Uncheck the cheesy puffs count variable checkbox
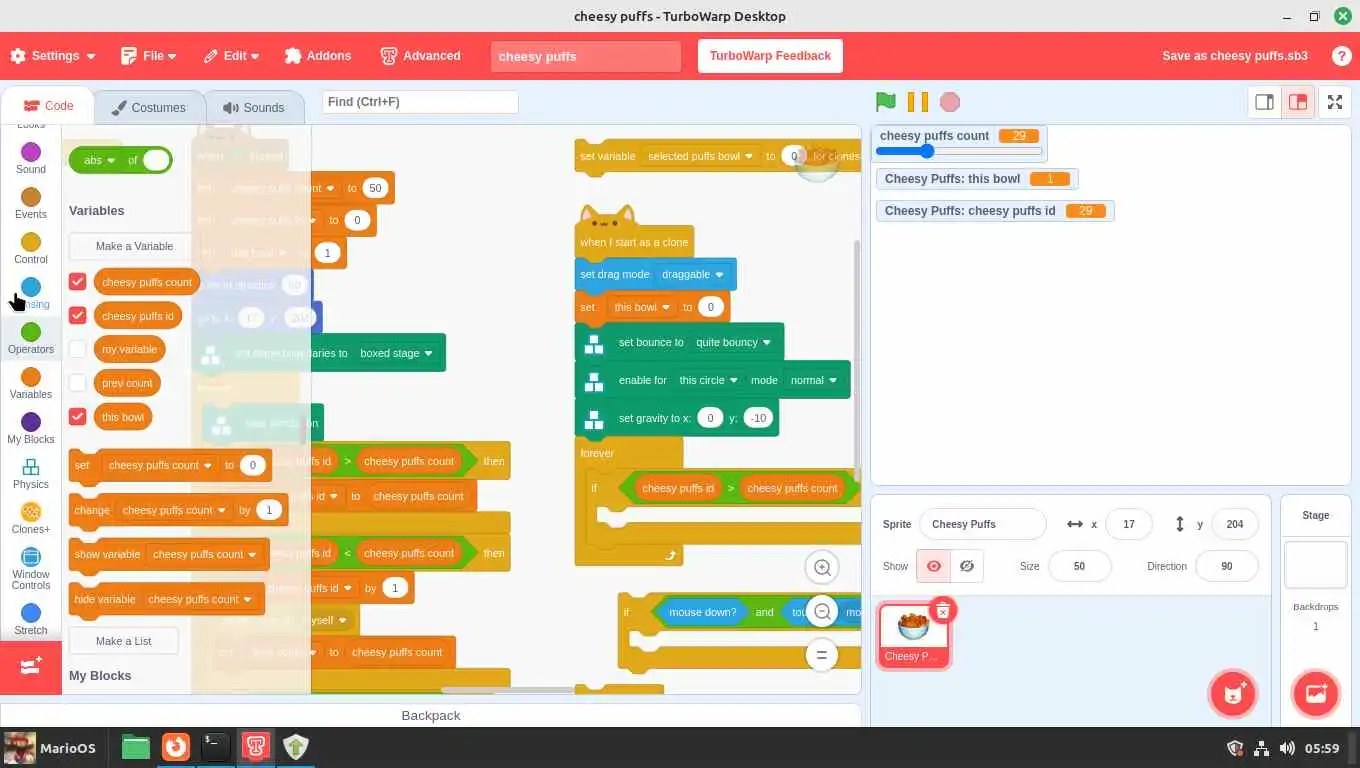This screenshot has width=1360, height=768. pyautogui.click(x=78, y=282)
